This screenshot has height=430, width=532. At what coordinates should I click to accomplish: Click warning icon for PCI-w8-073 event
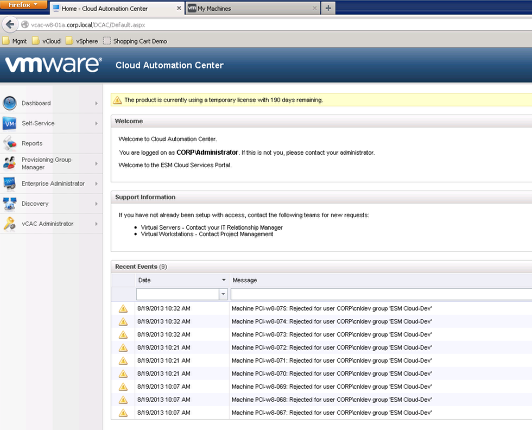123,335
